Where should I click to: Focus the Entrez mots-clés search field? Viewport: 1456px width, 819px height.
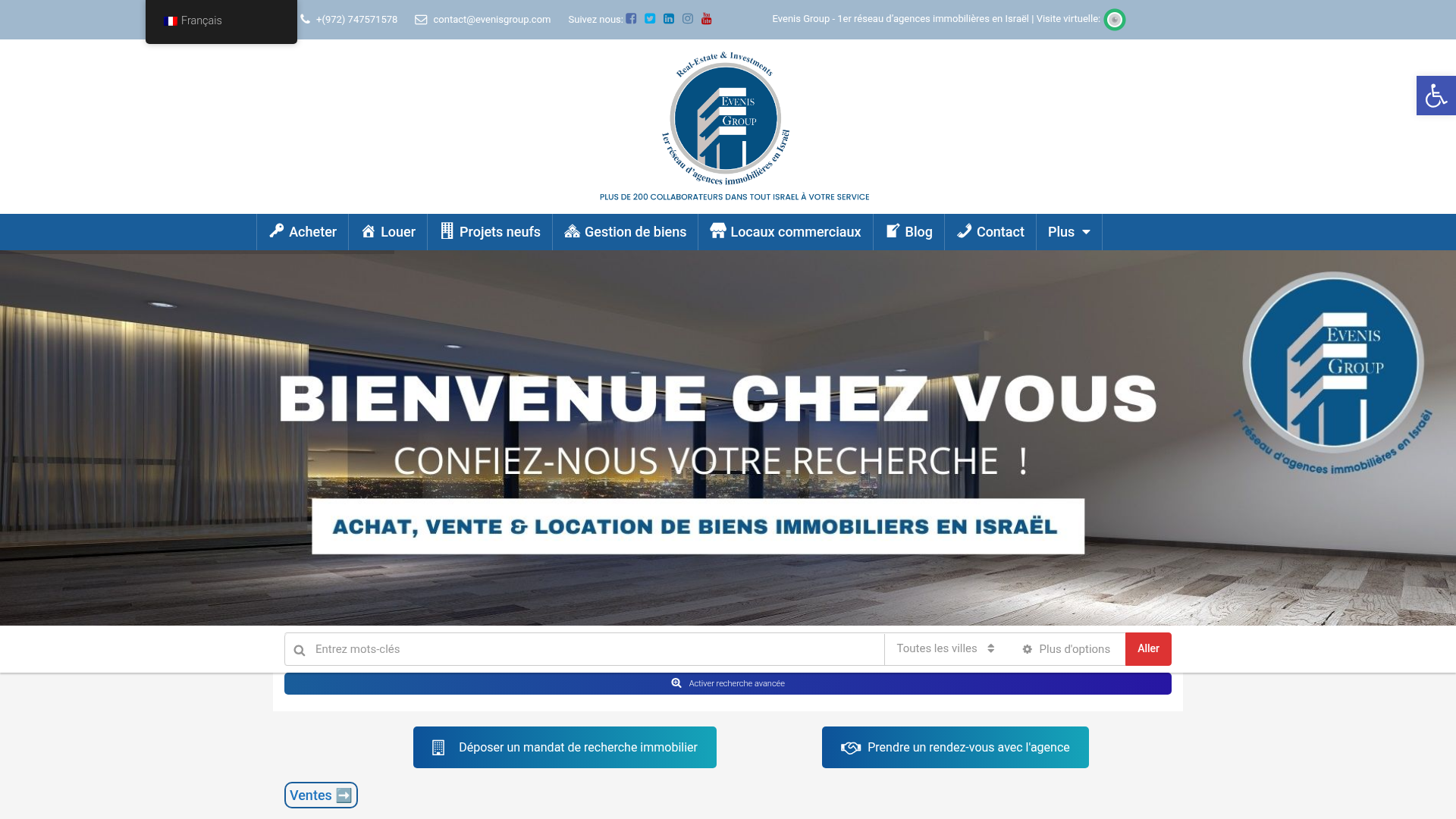click(585, 649)
